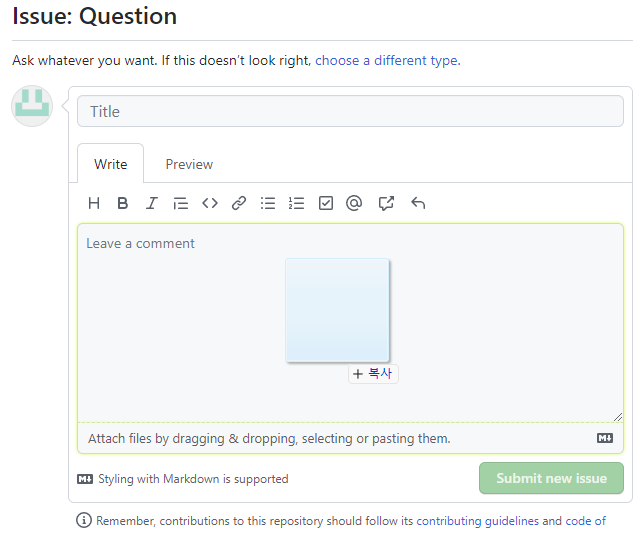The height and width of the screenshot is (534, 636).
Task: Focus the Title input field
Action: [350, 111]
